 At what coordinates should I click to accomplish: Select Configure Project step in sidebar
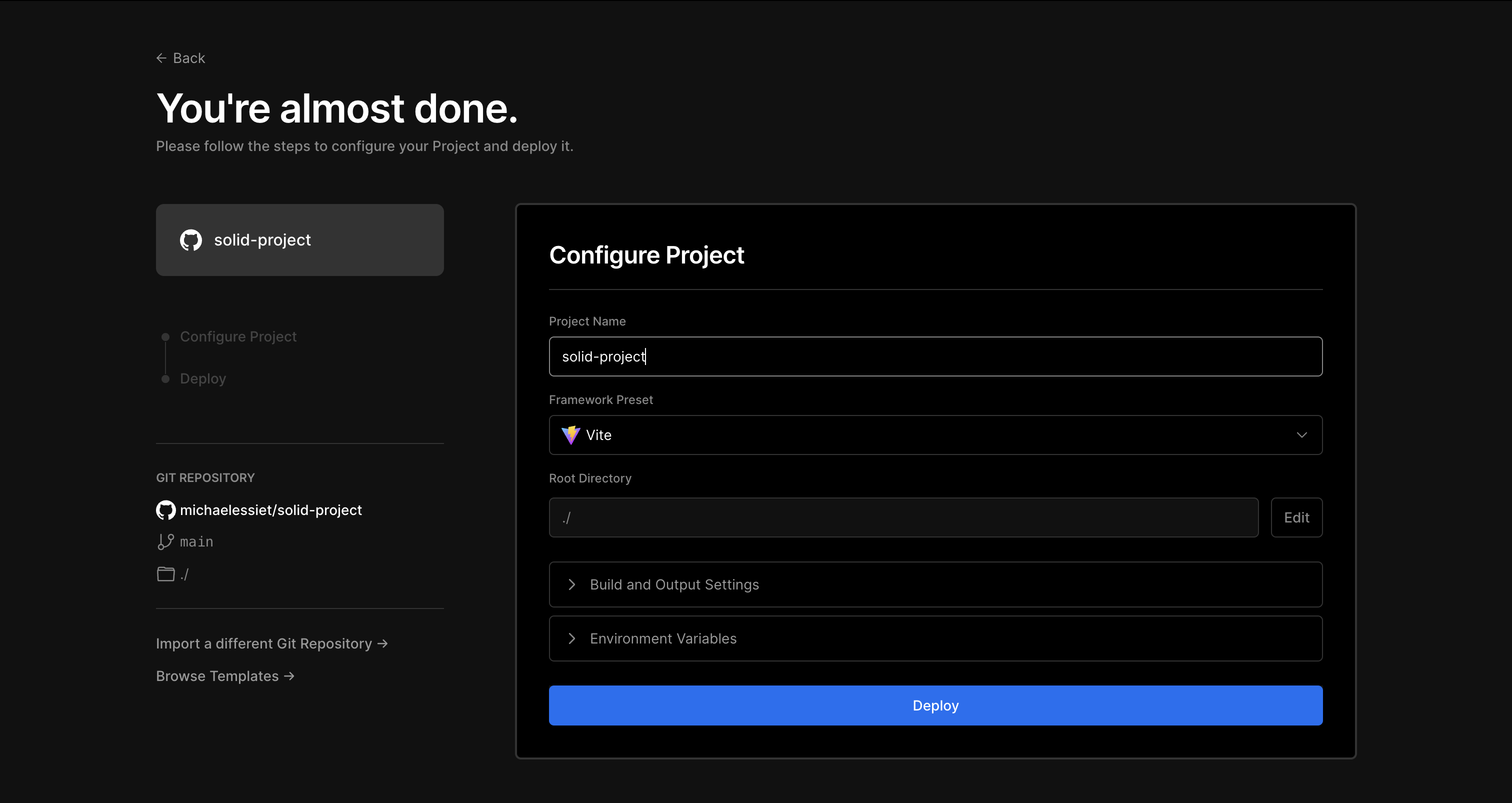(x=237, y=337)
